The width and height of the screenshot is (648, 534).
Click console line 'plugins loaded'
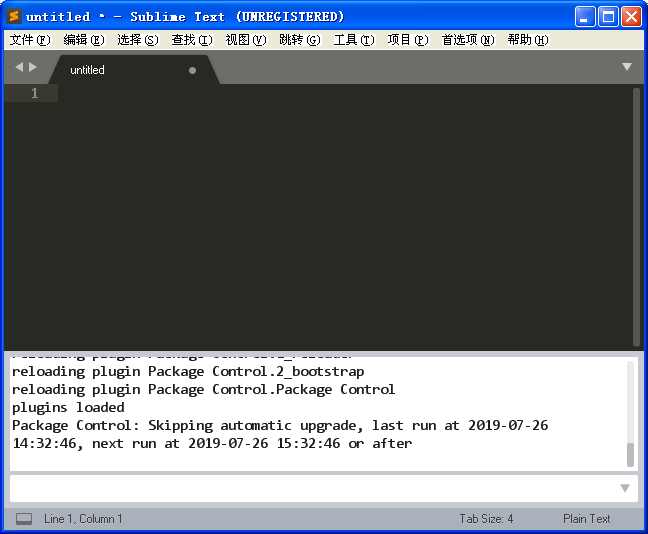click(68, 408)
